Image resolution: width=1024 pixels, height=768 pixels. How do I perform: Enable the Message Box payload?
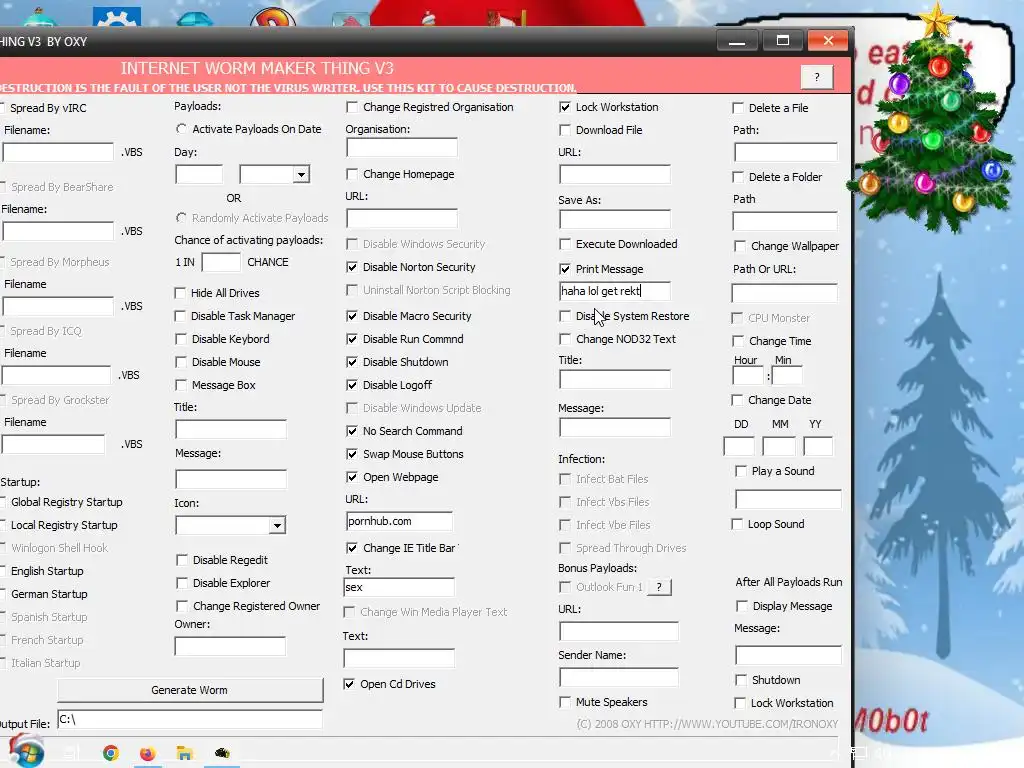coord(181,385)
